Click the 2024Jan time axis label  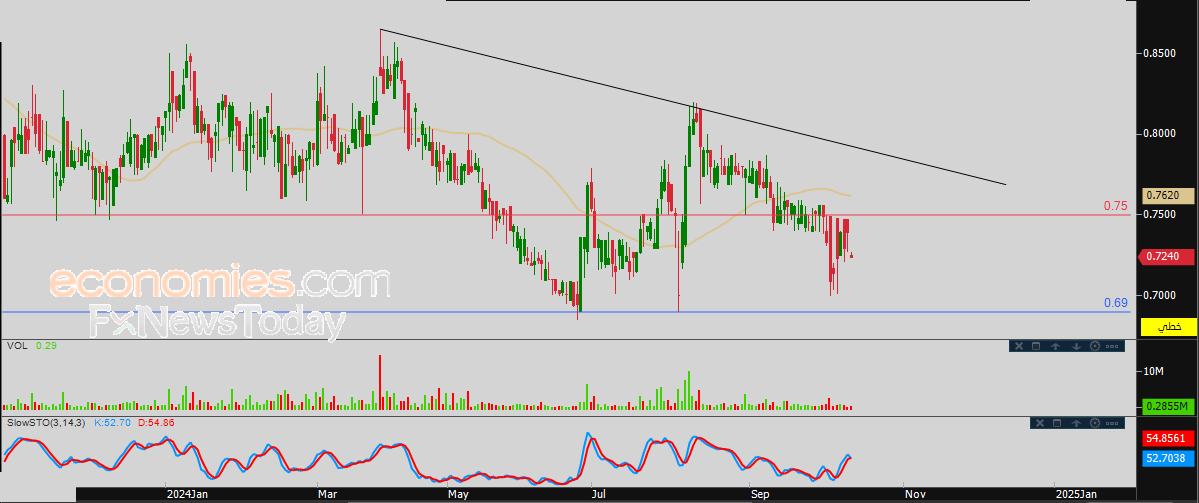(x=187, y=495)
